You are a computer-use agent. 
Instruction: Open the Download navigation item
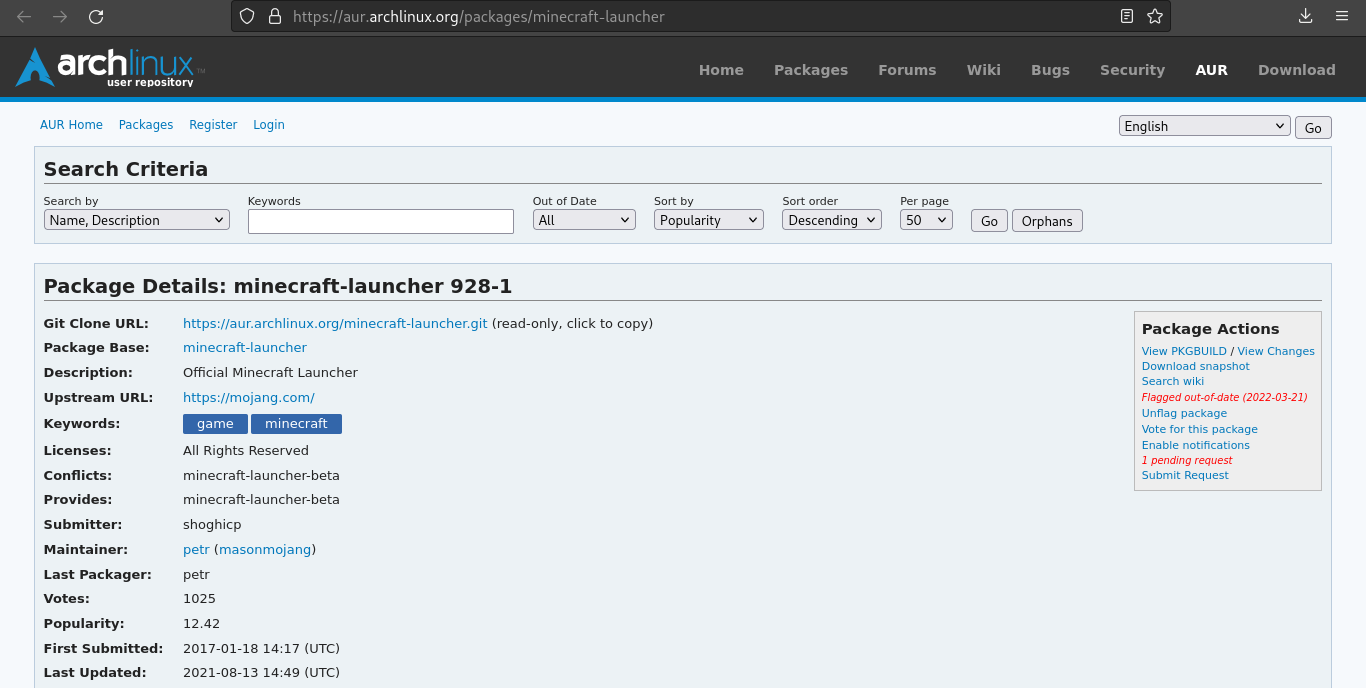click(x=1296, y=70)
